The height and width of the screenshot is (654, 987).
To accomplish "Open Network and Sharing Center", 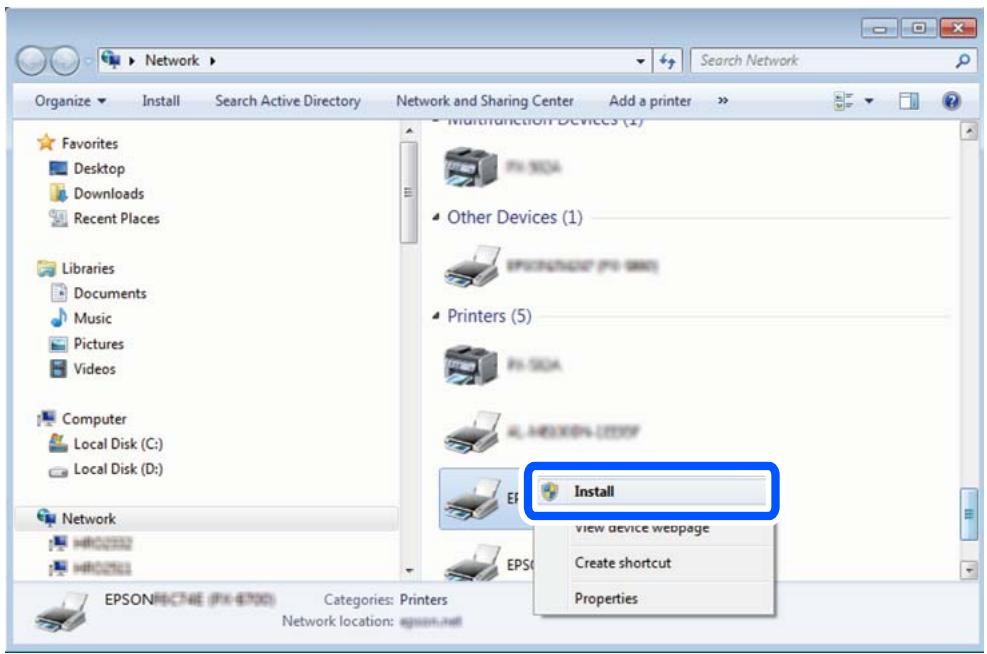I will tap(485, 101).
